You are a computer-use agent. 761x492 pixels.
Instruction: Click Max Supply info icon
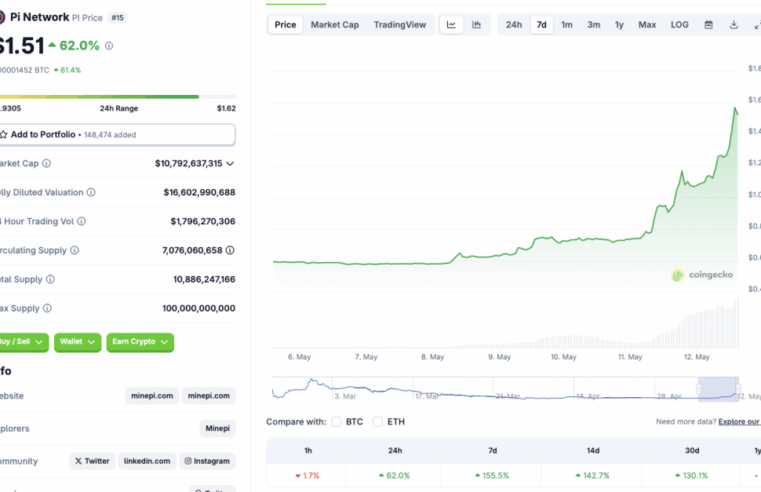(x=47, y=308)
